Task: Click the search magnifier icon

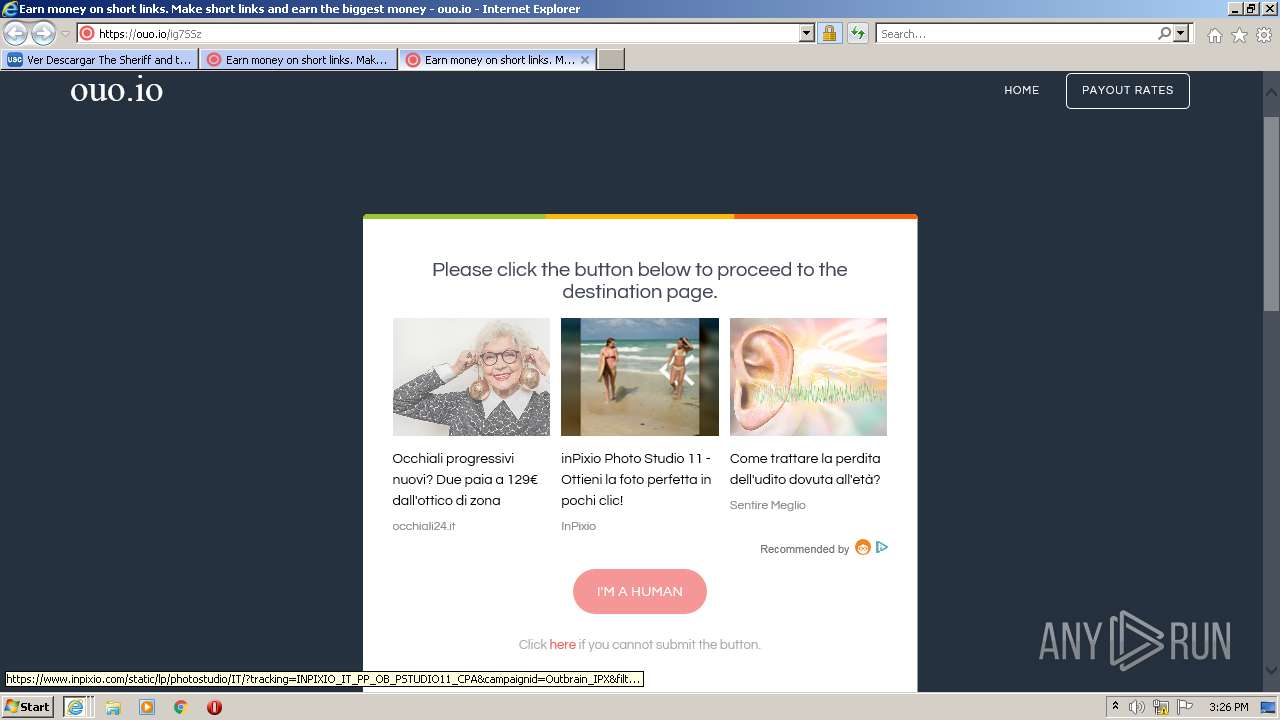Action: tap(1164, 33)
